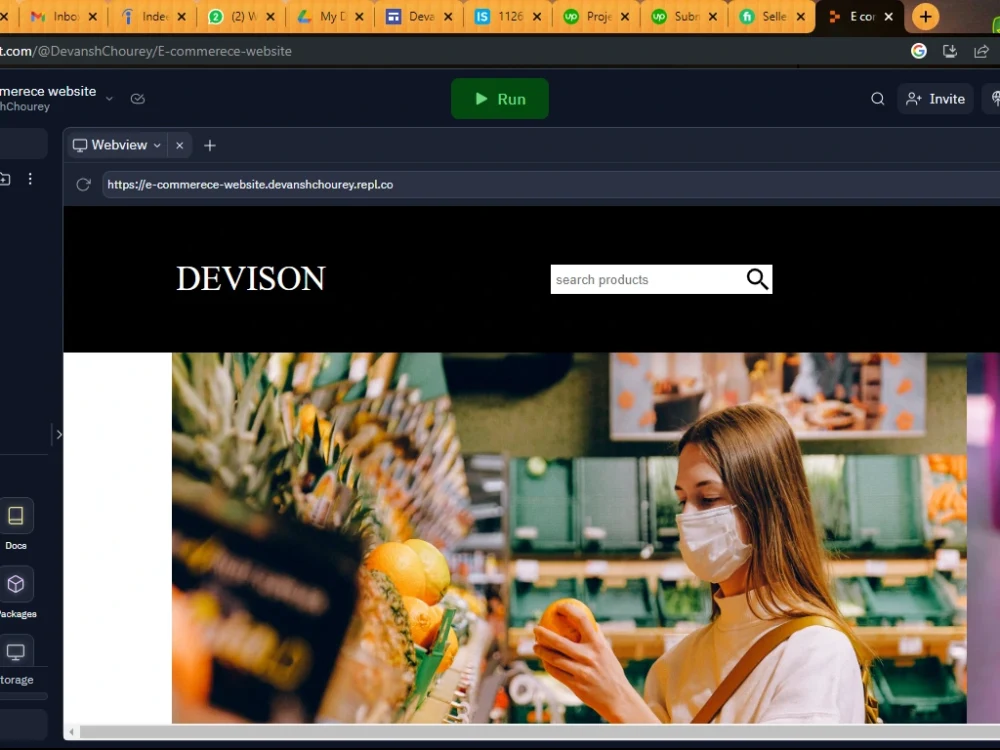This screenshot has height=750, width=1000.
Task: Close the WhatsApp browser tab
Action: [270, 17]
